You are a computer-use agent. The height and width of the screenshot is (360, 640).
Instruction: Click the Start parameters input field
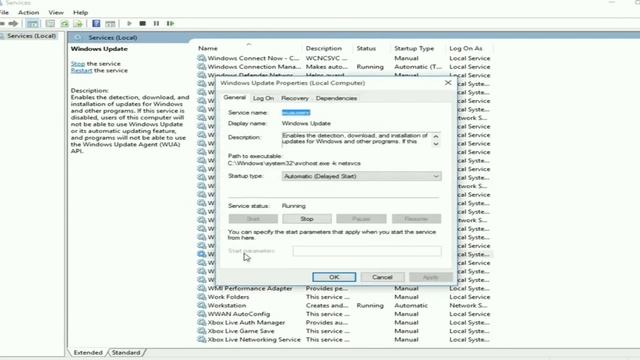367,251
